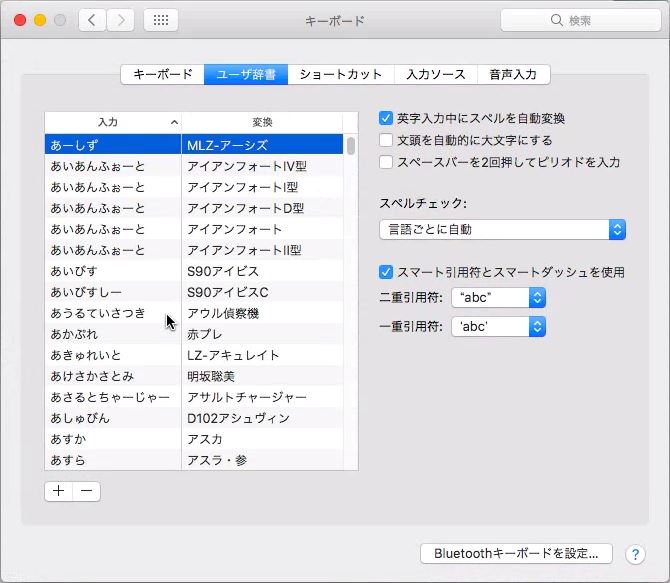Select the あかぷれ input row
The width and height of the screenshot is (670, 583).
point(113,334)
